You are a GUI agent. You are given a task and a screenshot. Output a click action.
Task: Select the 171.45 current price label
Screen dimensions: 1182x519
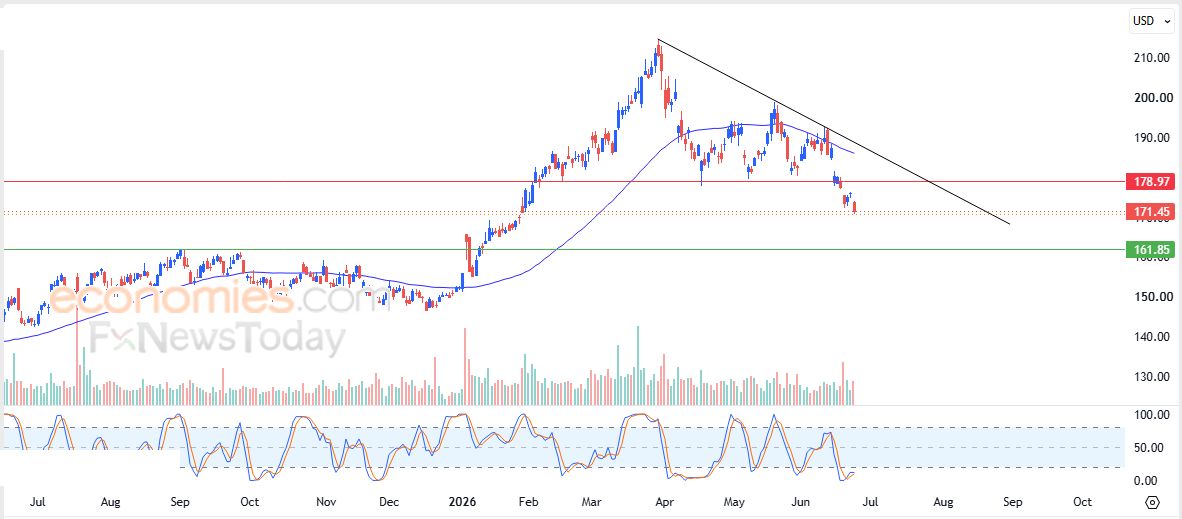[1150, 213]
